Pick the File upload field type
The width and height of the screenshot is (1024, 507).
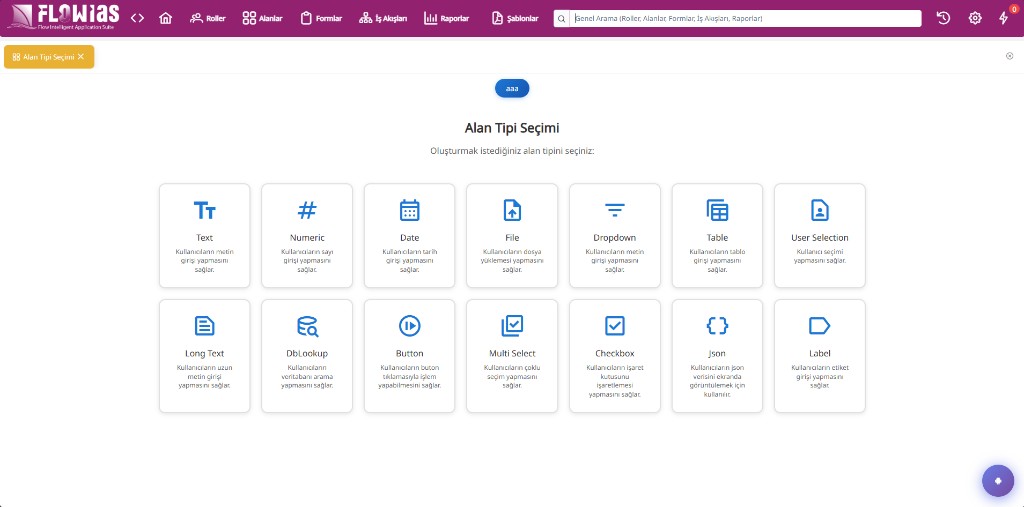[x=512, y=235]
